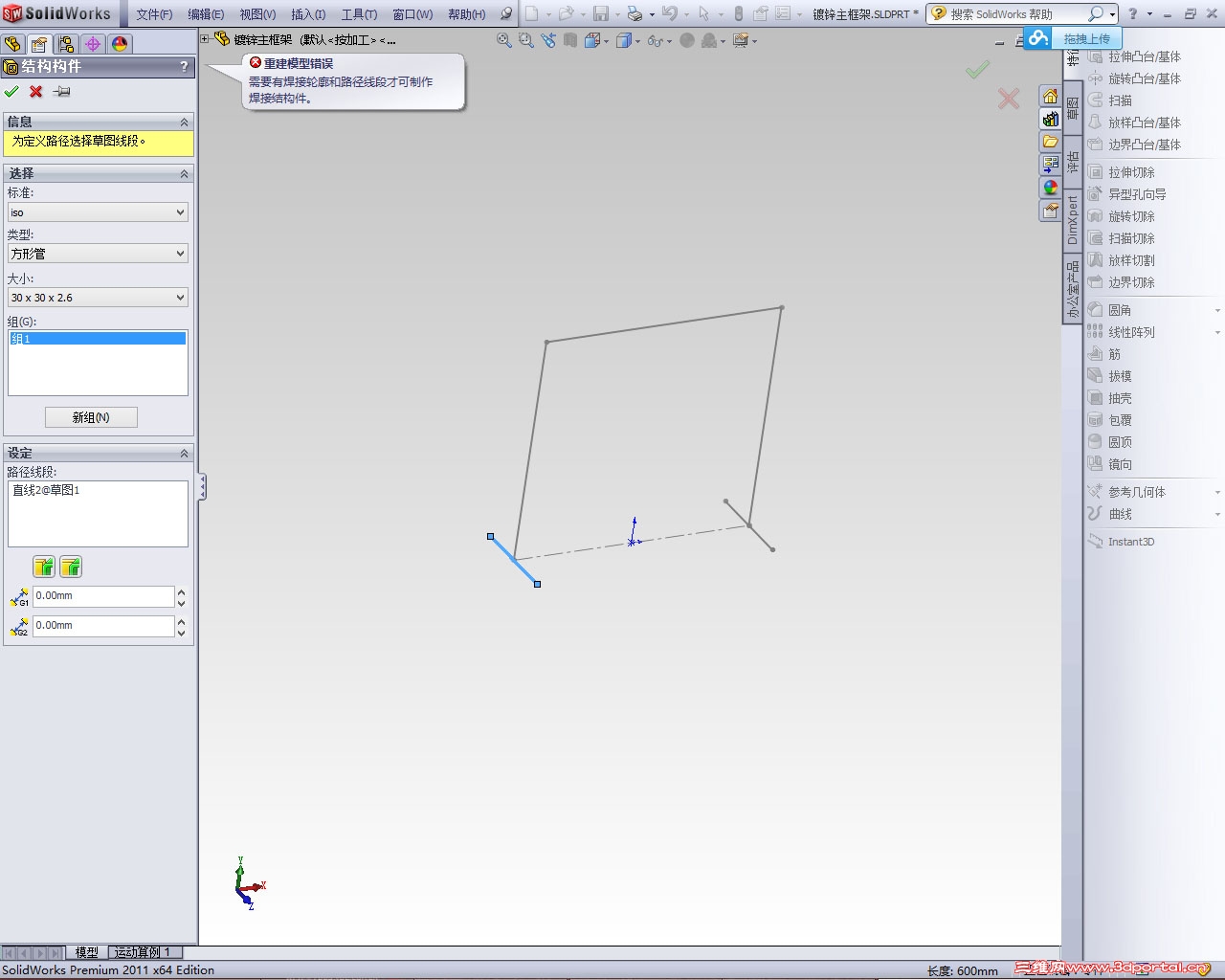Pin the PropertyManager open with pushpin
1225x980 pixels.
[61, 91]
